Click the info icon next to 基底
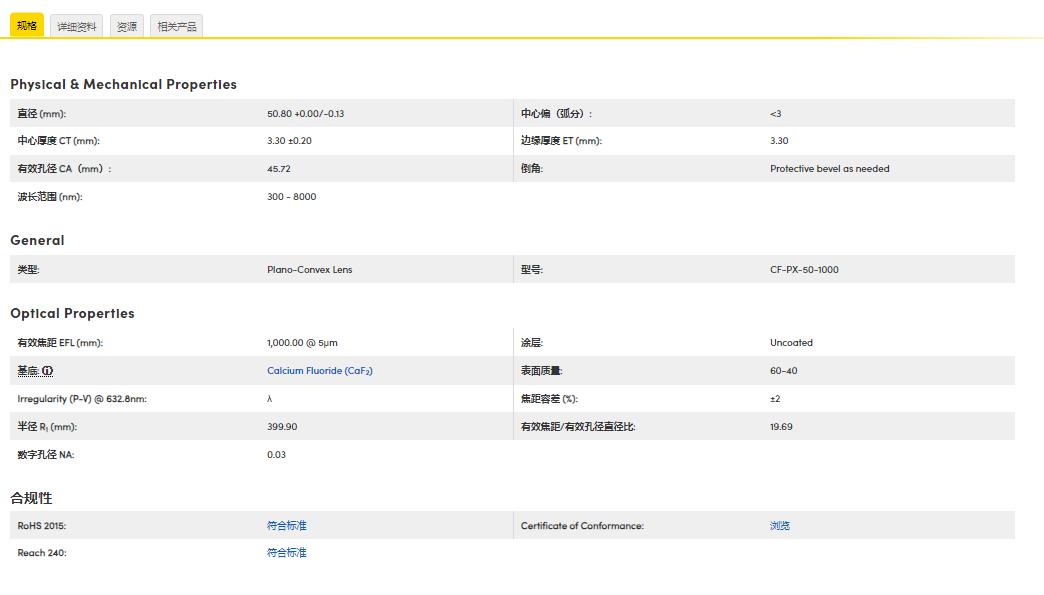 [46, 370]
